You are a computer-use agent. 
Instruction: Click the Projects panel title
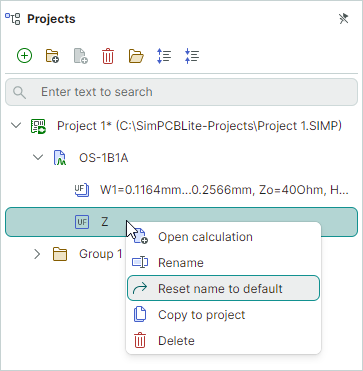tap(51, 19)
